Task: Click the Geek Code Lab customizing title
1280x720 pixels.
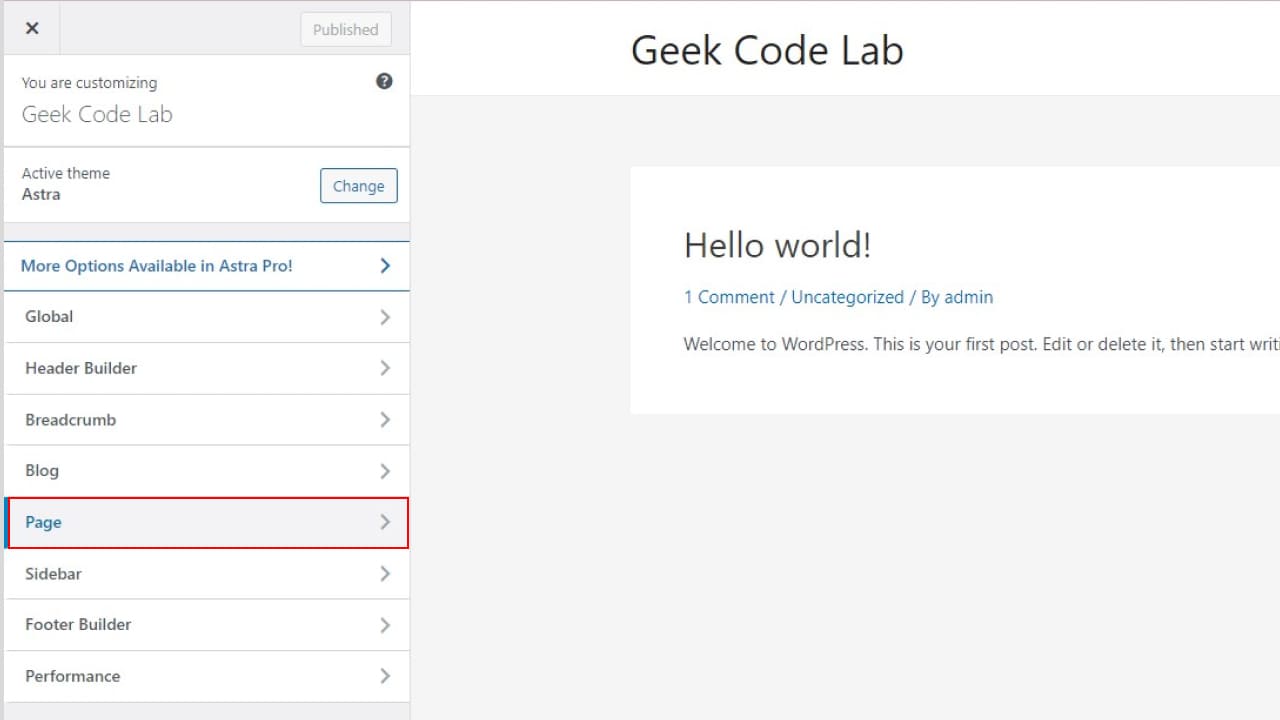Action: click(97, 114)
